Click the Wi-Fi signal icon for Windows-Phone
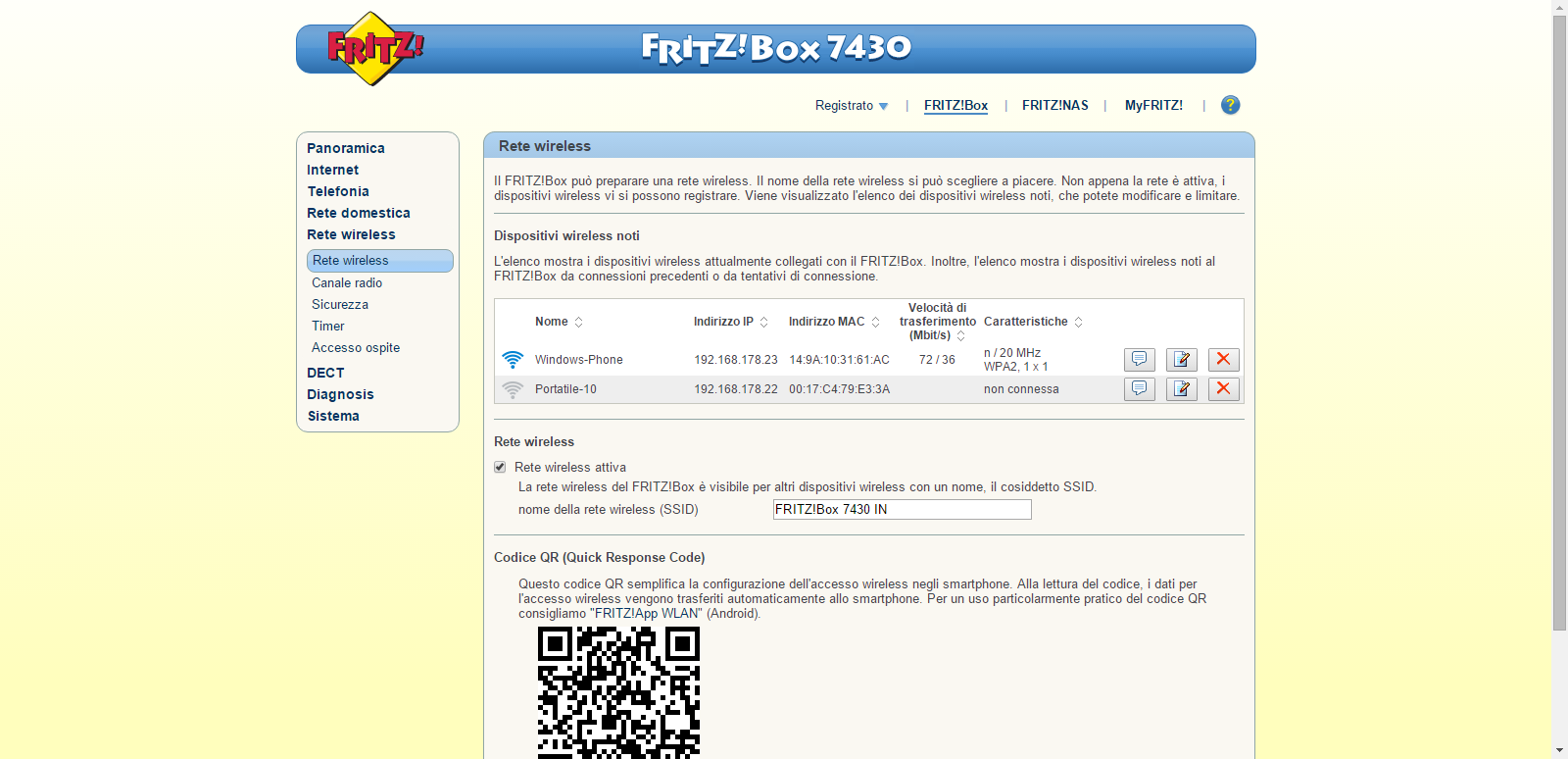 pyautogui.click(x=513, y=360)
